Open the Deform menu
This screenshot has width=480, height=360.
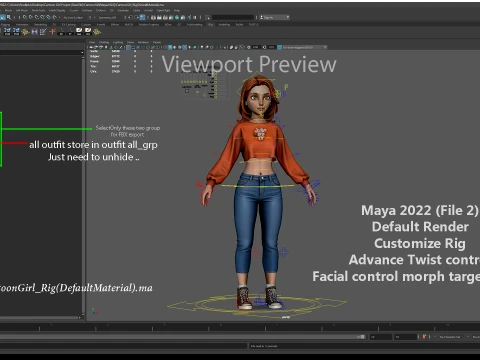(x=101, y=10)
